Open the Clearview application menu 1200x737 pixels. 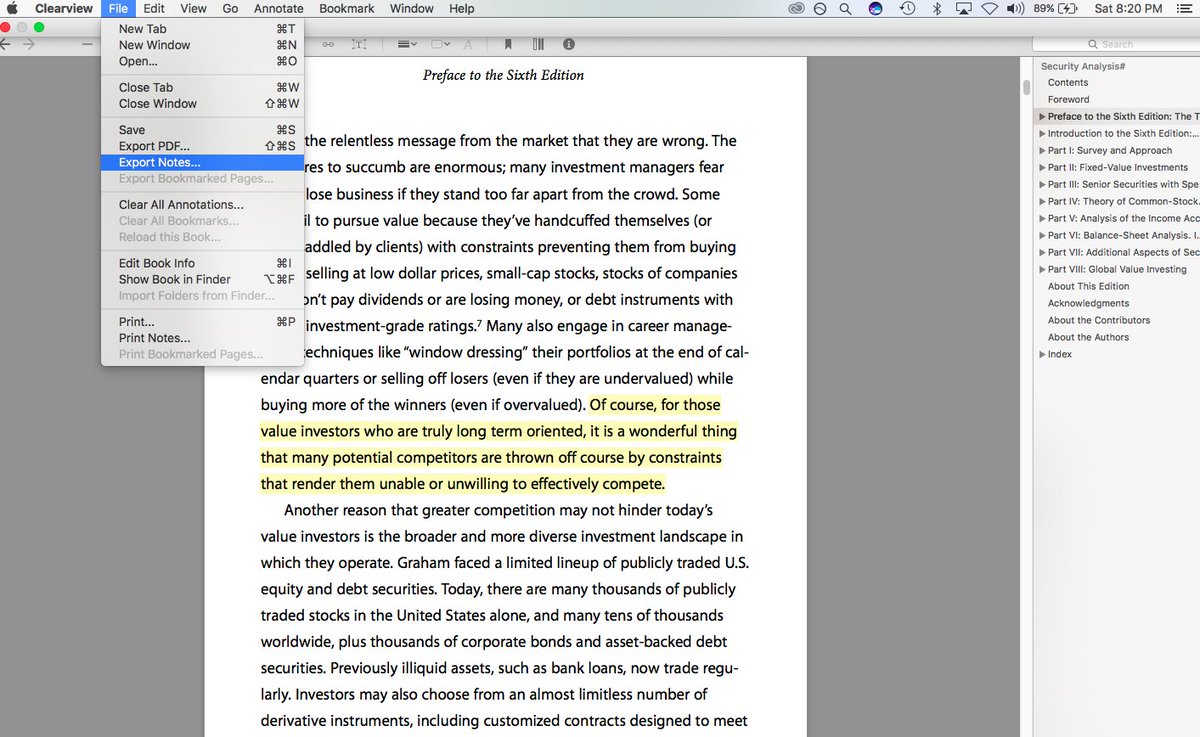coord(64,8)
